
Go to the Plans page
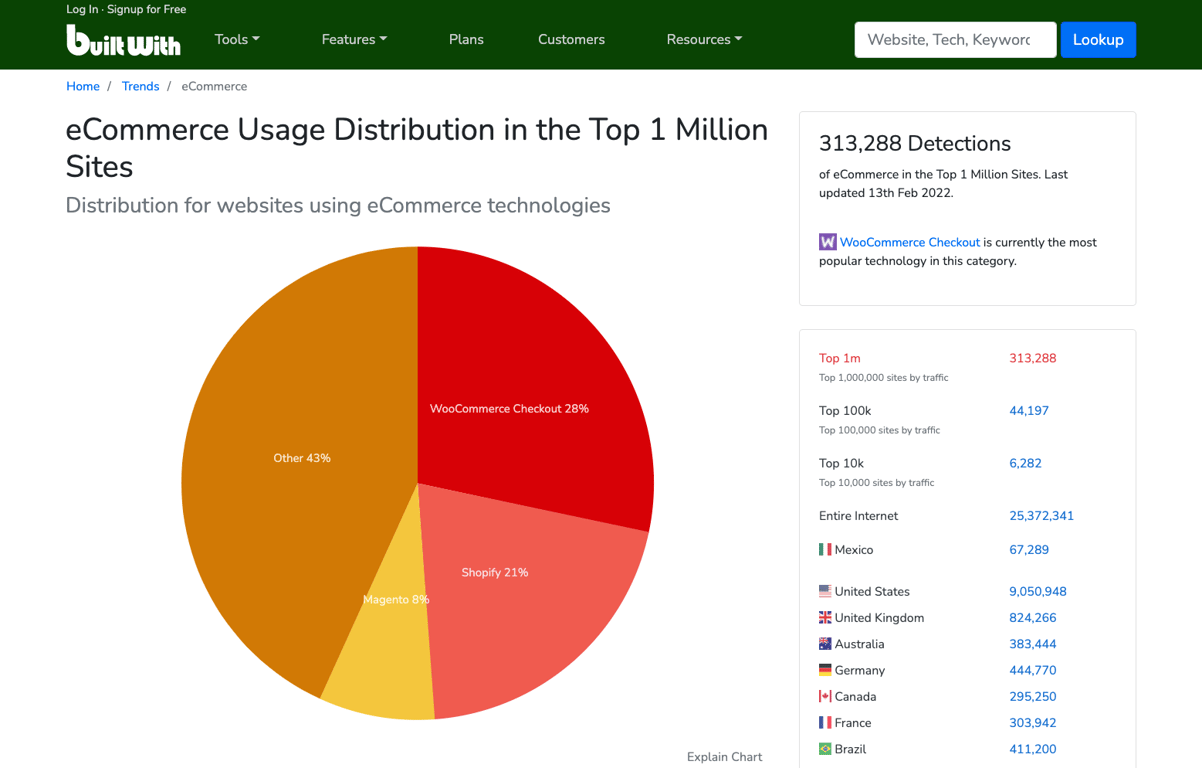[466, 40]
